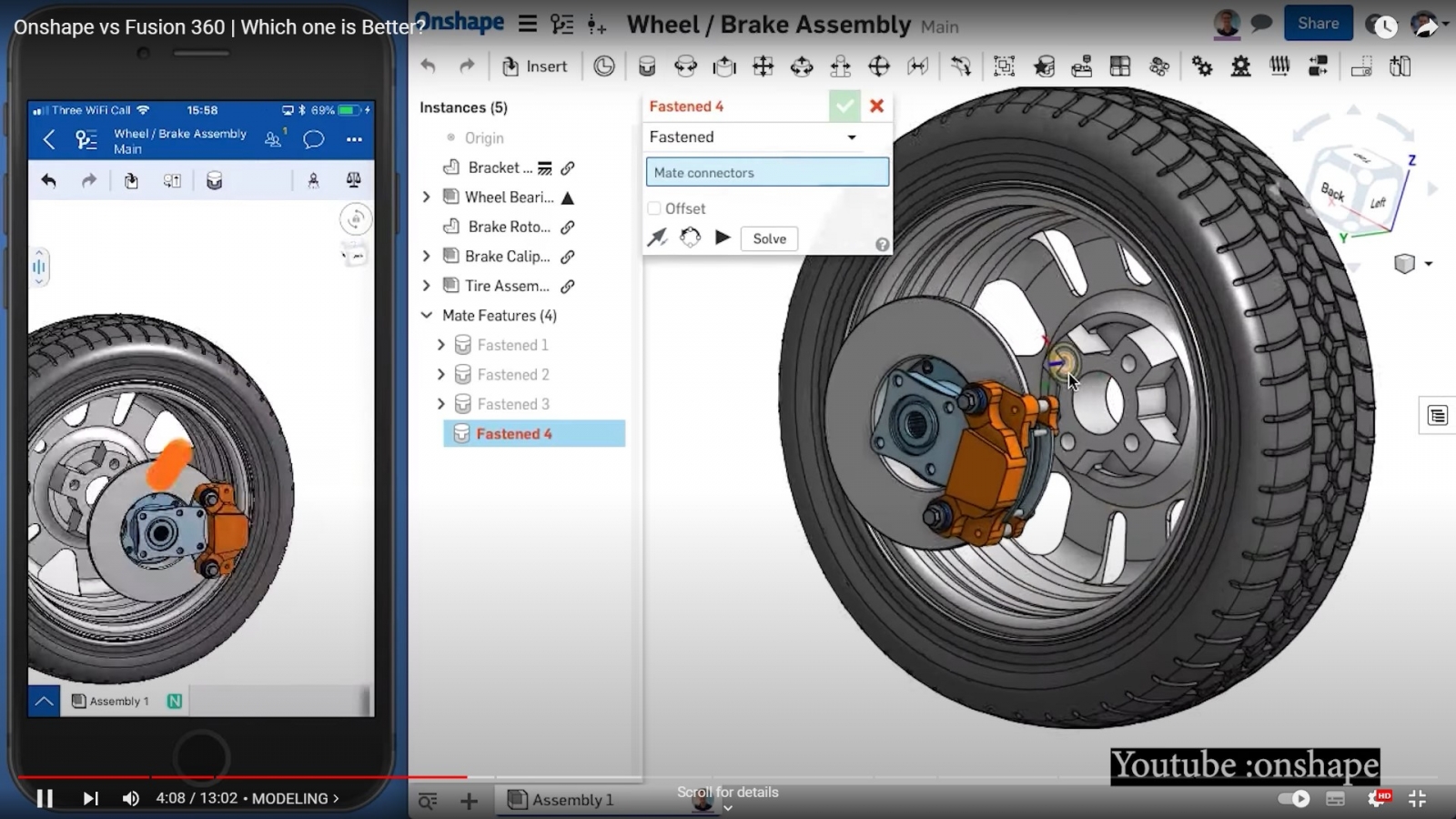Click the Back face on the view cube

pos(1334,193)
